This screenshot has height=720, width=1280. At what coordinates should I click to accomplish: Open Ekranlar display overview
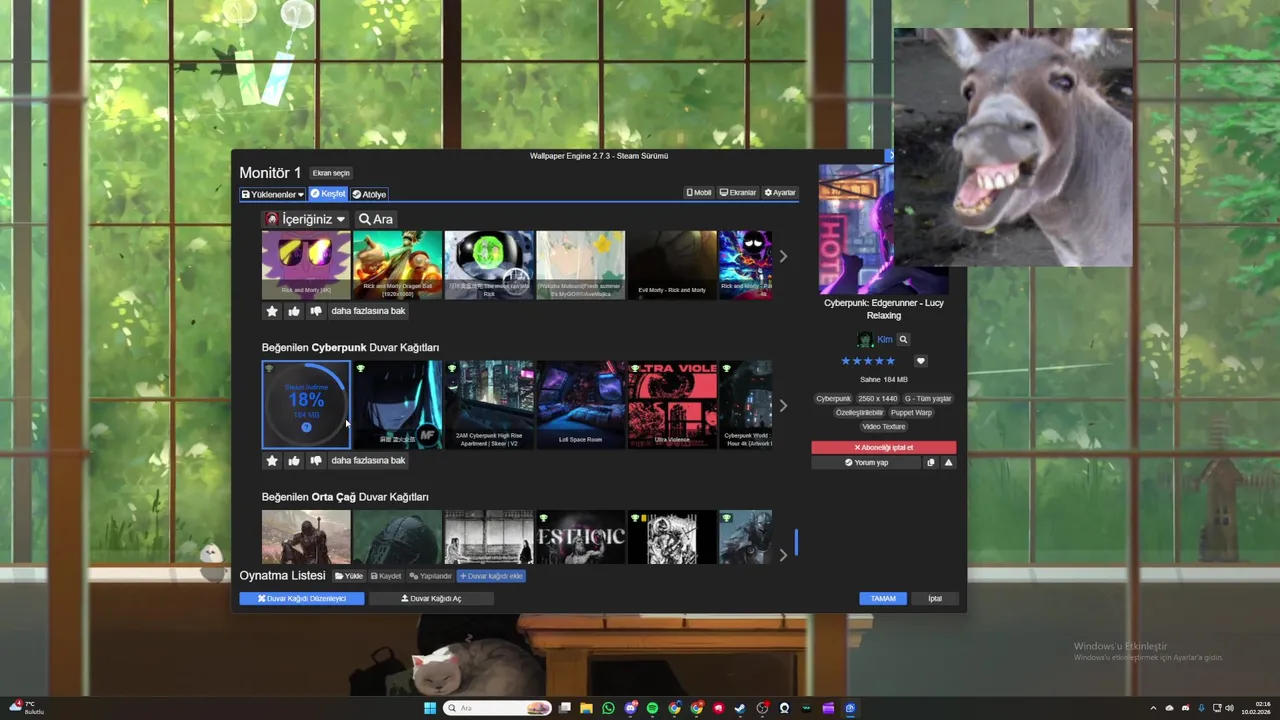coord(738,193)
